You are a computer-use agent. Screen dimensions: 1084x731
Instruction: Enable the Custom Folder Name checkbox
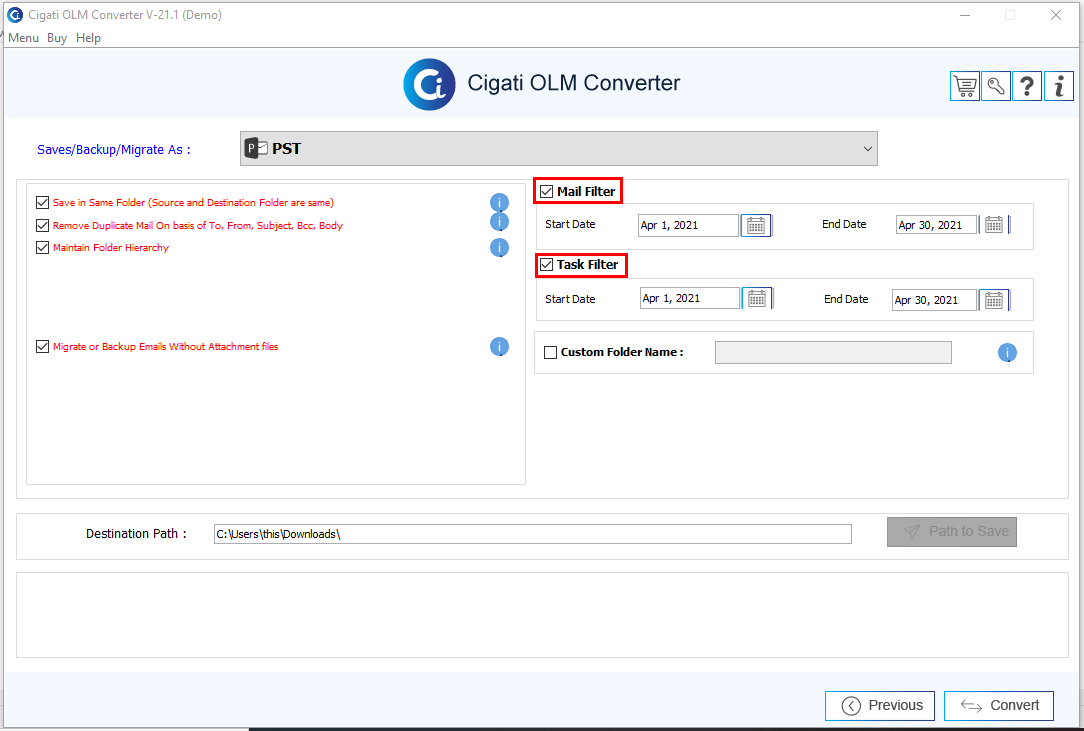click(550, 353)
